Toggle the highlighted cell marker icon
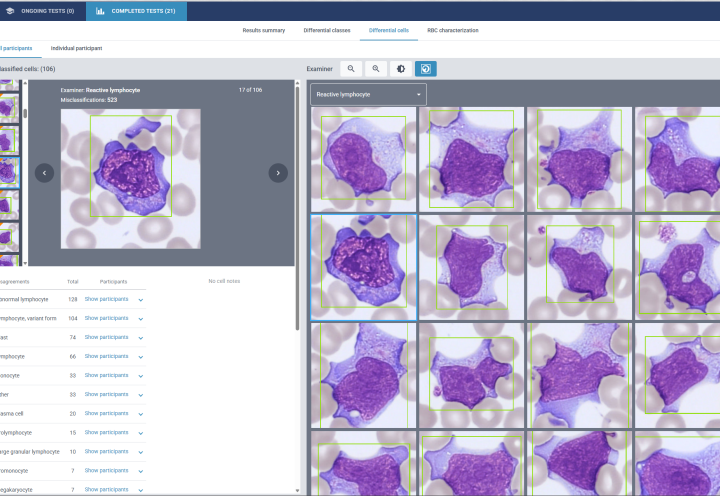Image resolution: width=720 pixels, height=496 pixels. (426, 69)
